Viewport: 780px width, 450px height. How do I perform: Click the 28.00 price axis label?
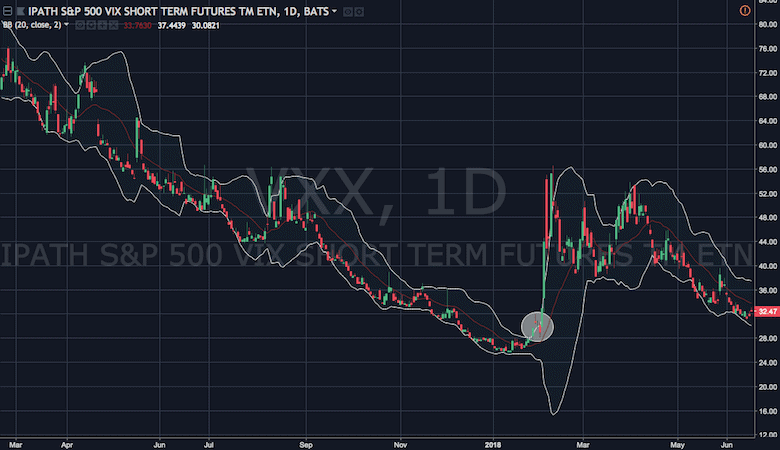click(x=768, y=339)
